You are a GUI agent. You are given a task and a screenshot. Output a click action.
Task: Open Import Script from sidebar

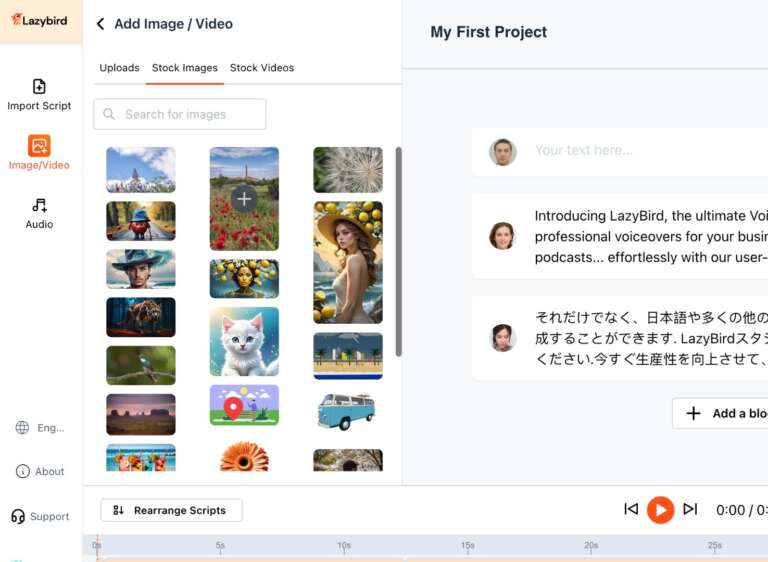pos(39,94)
